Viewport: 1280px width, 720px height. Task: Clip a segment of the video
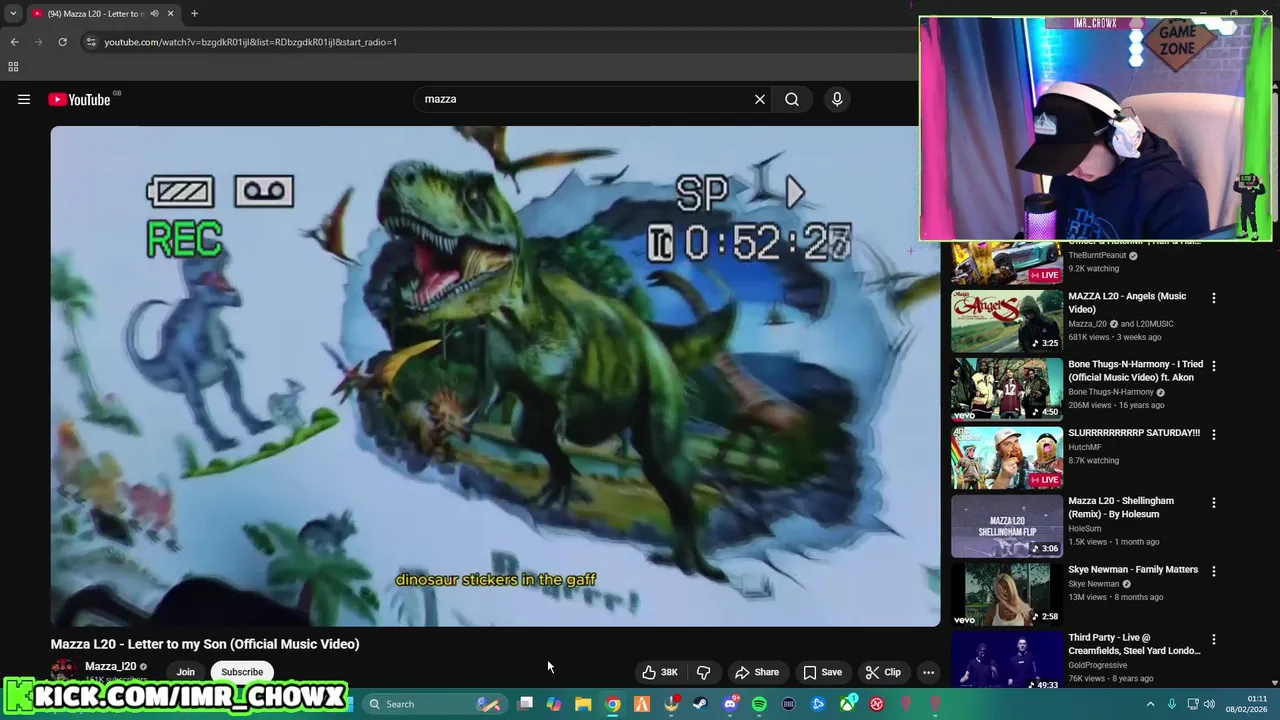click(883, 672)
